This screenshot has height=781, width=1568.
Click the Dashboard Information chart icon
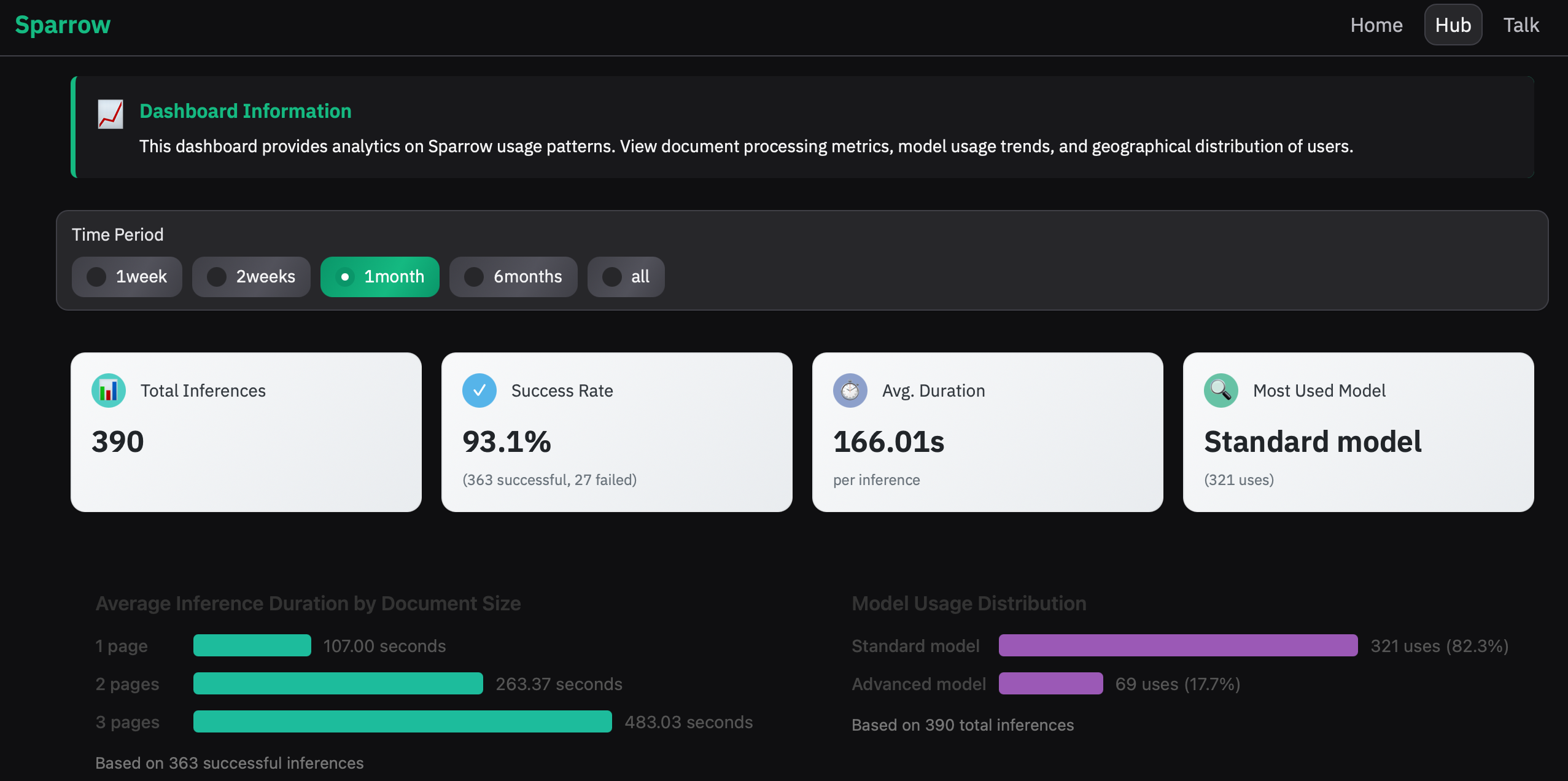click(x=110, y=114)
